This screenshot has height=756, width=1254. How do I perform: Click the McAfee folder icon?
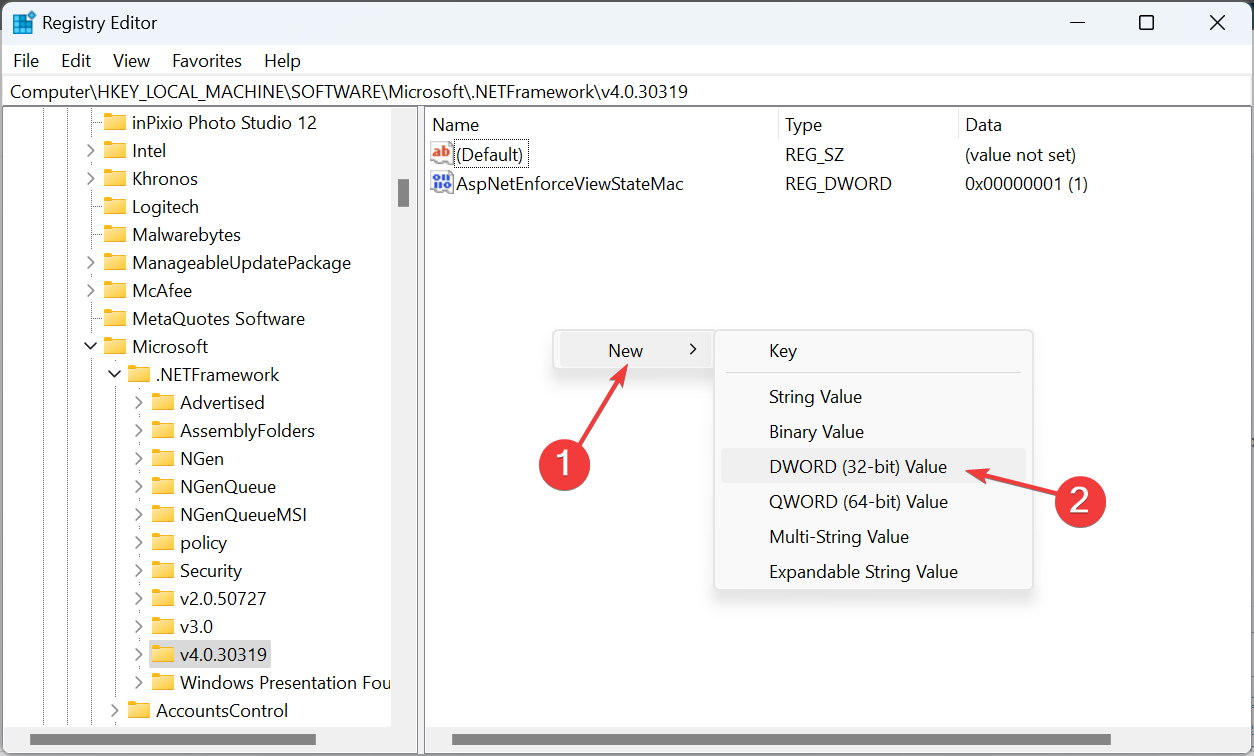114,290
